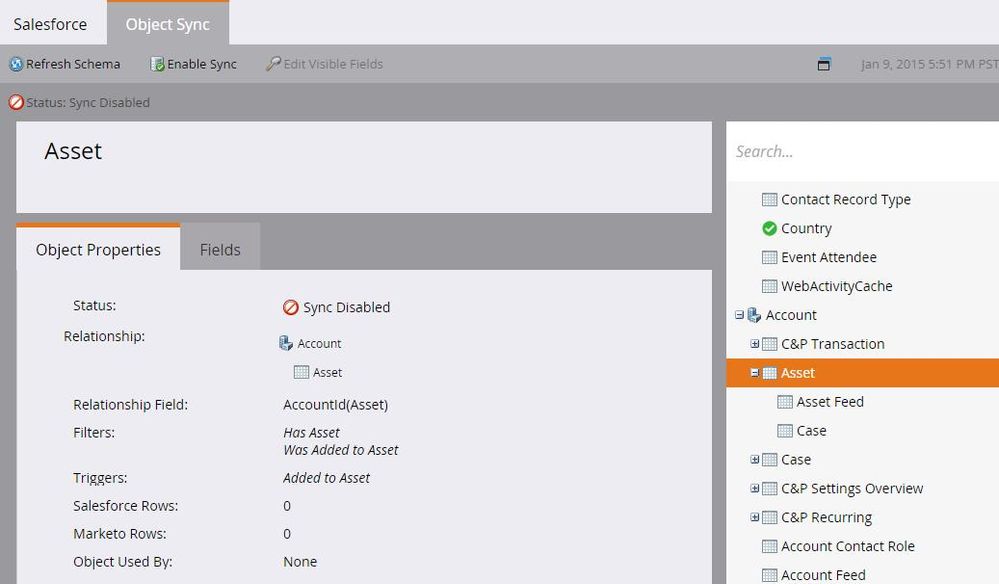This screenshot has width=999, height=584.
Task: Click the Was Added to Asset filter
Action: (x=341, y=450)
